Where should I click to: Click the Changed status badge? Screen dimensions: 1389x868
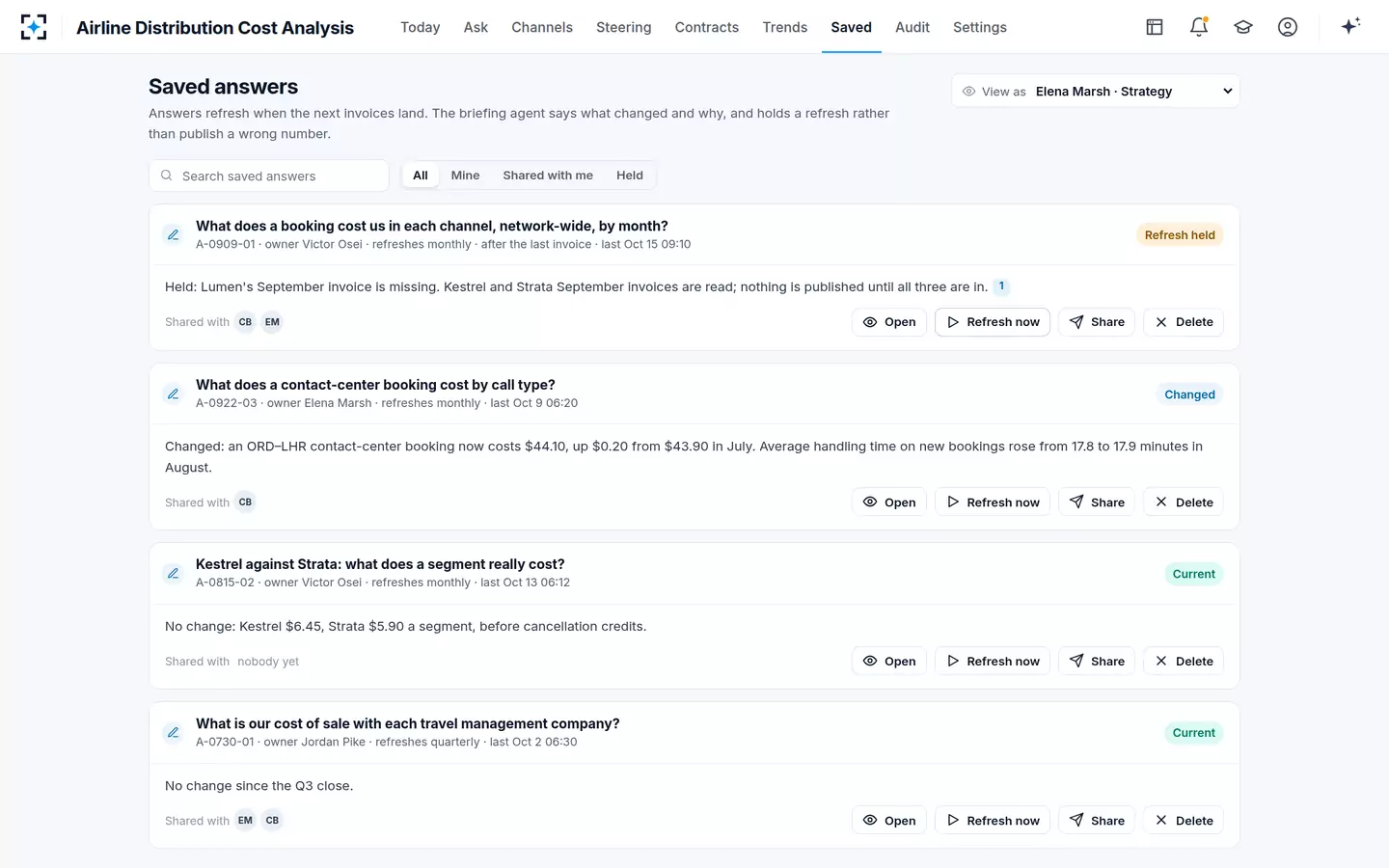coord(1189,394)
